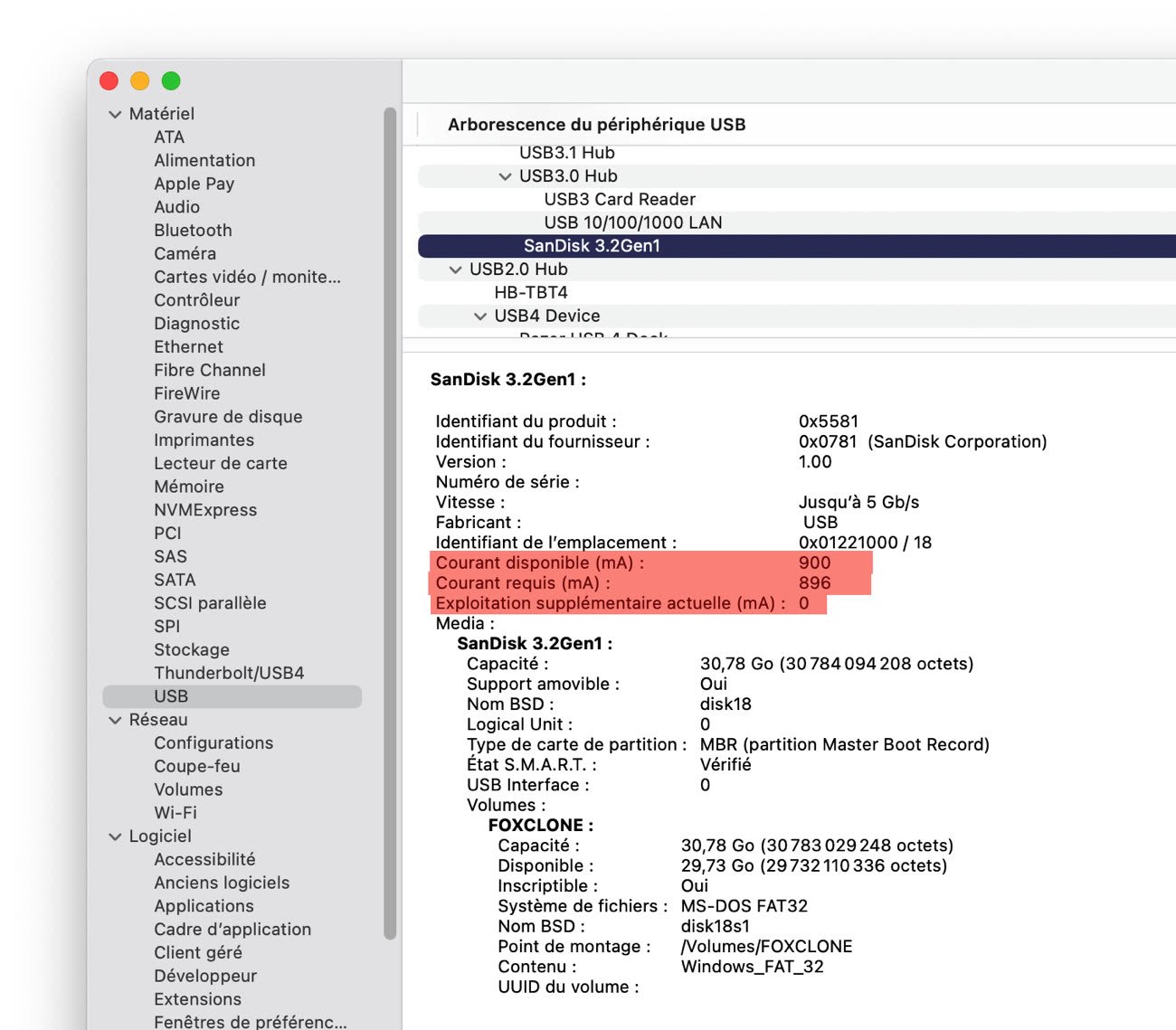Collapse the Logiciel section chevron
The width and height of the screenshot is (1176, 1030).
click(115, 836)
